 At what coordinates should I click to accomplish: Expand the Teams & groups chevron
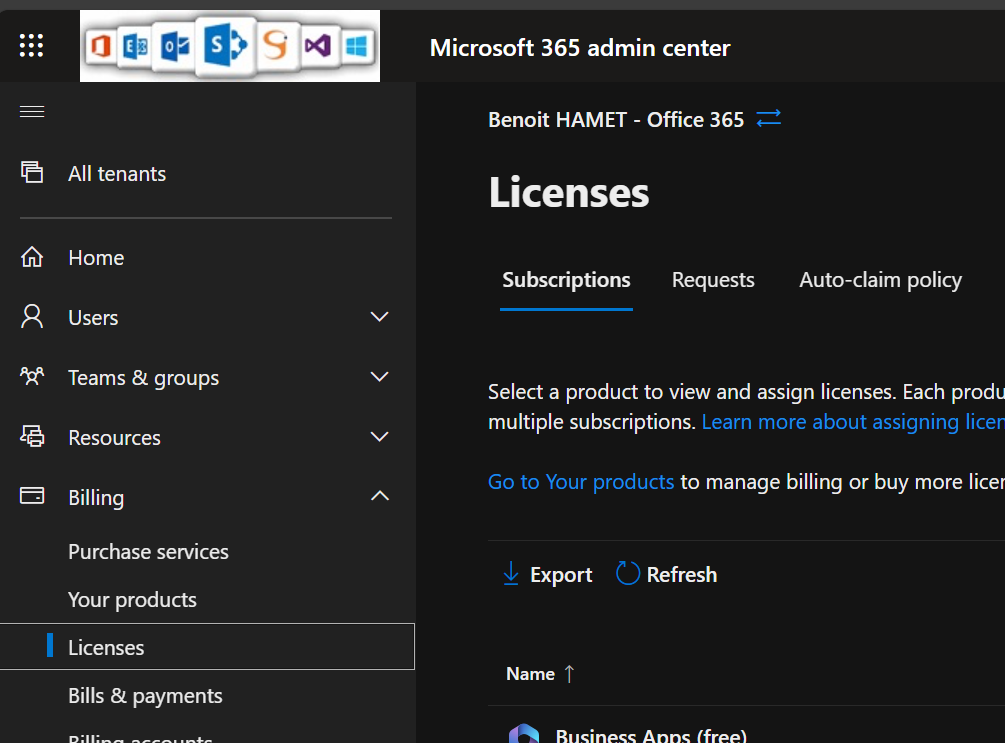(379, 377)
